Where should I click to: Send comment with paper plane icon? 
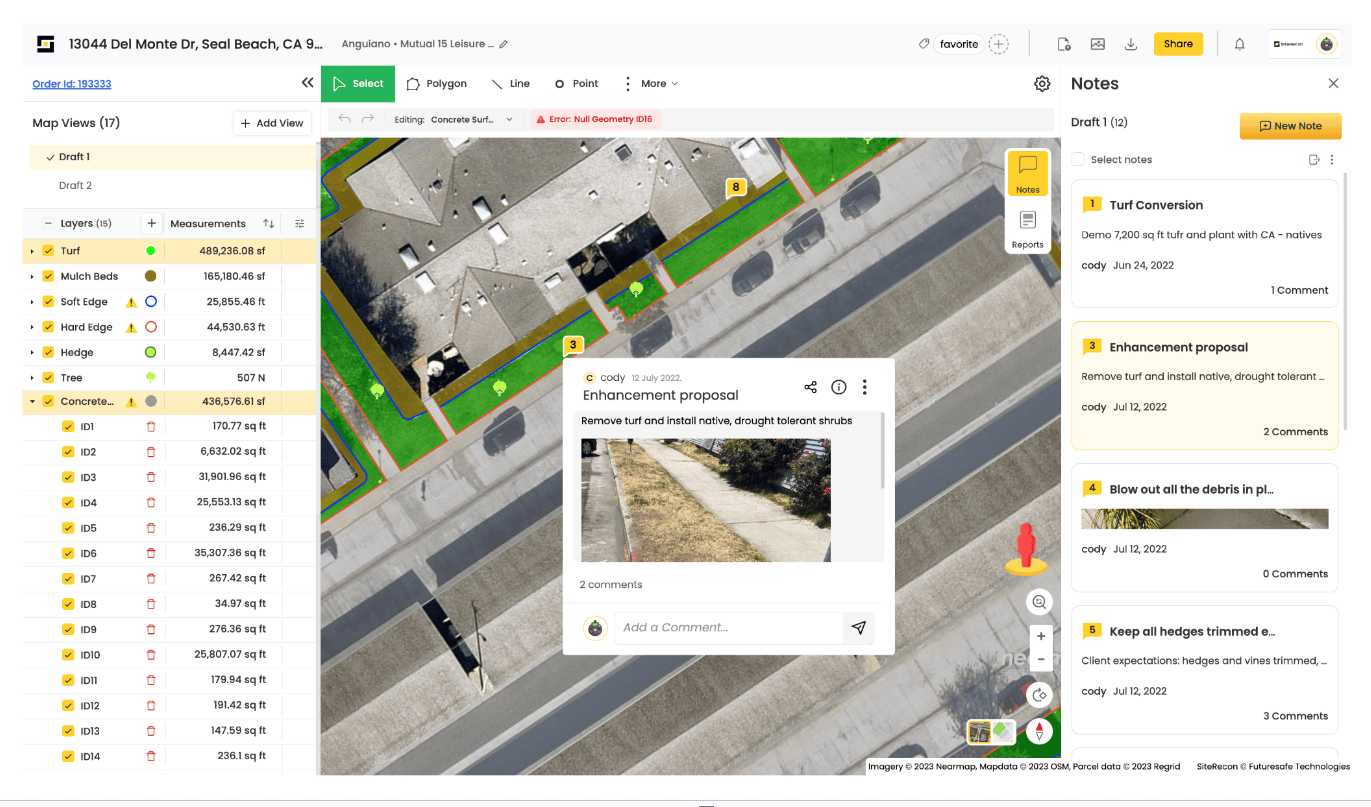point(858,628)
